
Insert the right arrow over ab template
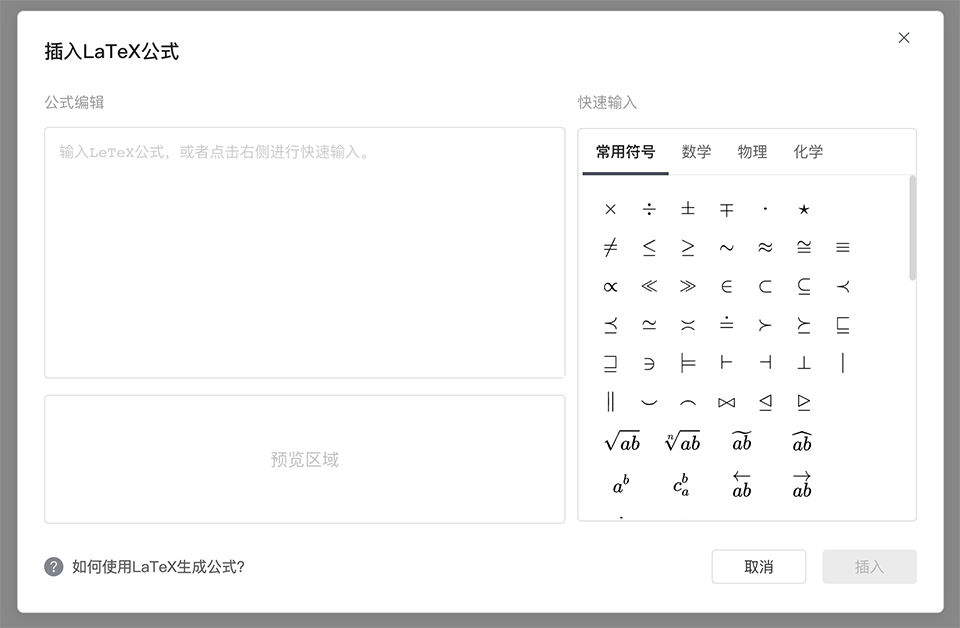[802, 485]
